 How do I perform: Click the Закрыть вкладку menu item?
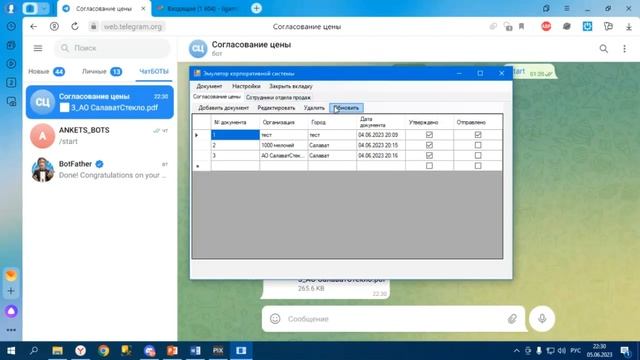[291, 86]
